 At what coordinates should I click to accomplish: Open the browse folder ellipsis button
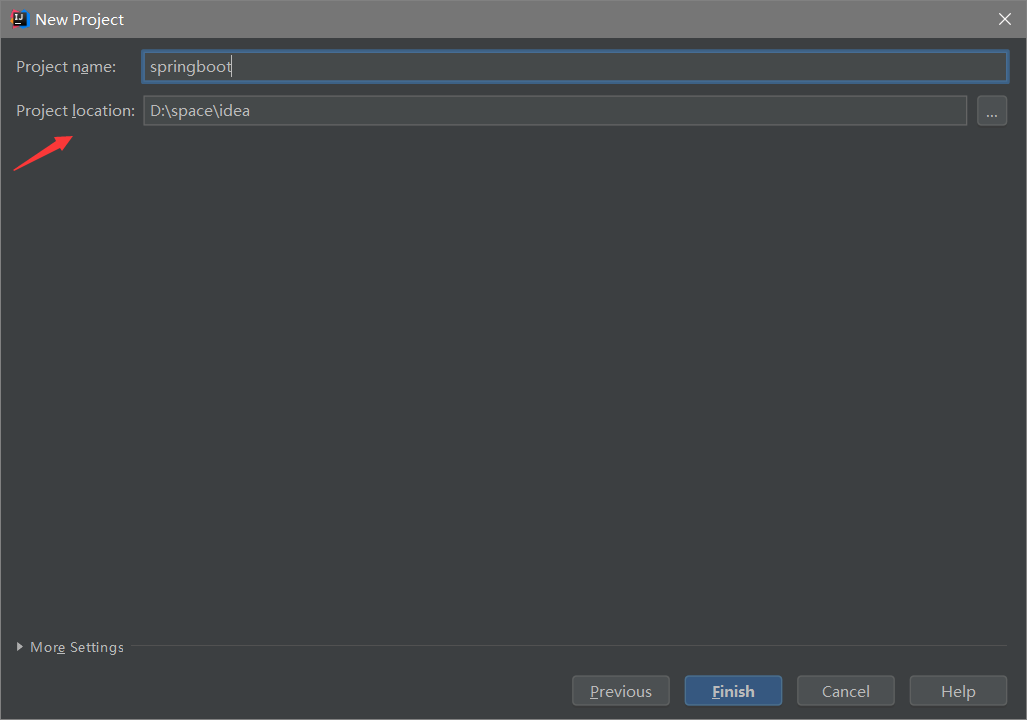click(992, 111)
